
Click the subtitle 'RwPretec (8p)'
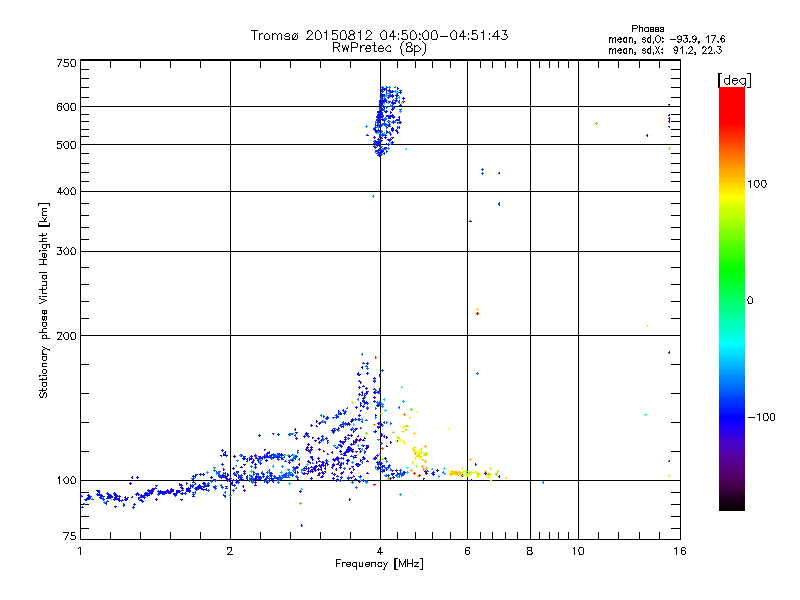coord(379,48)
